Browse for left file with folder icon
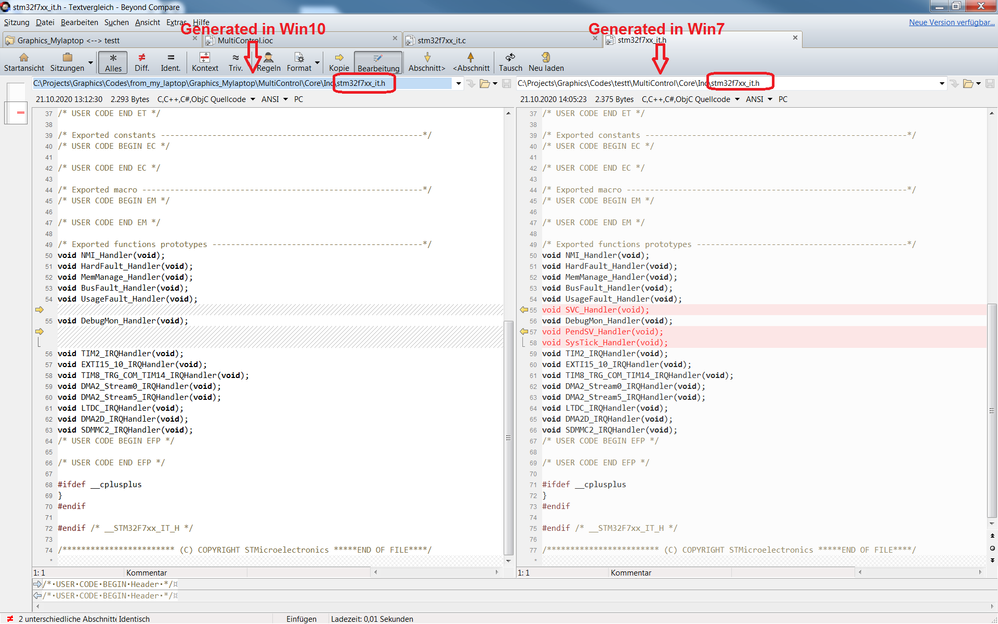 click(484, 83)
